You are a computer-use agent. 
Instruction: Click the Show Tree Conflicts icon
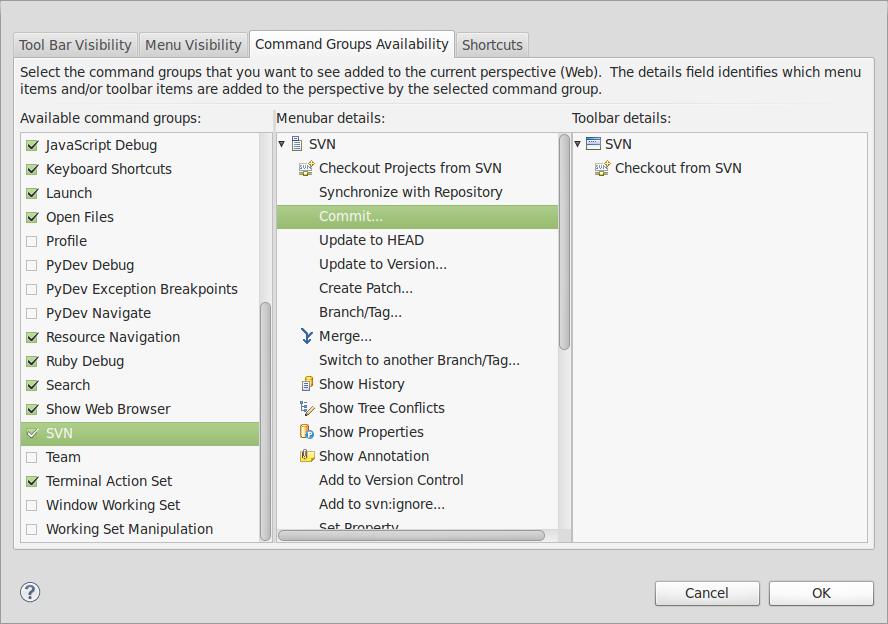[306, 408]
